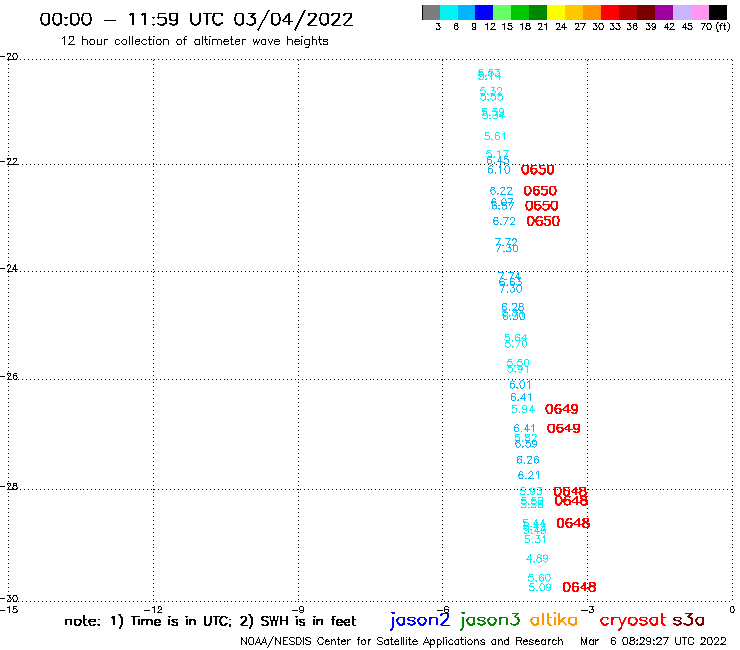The height and width of the screenshot is (650, 740).
Task: Click the "33" label under the color scale
Action: tap(614, 27)
